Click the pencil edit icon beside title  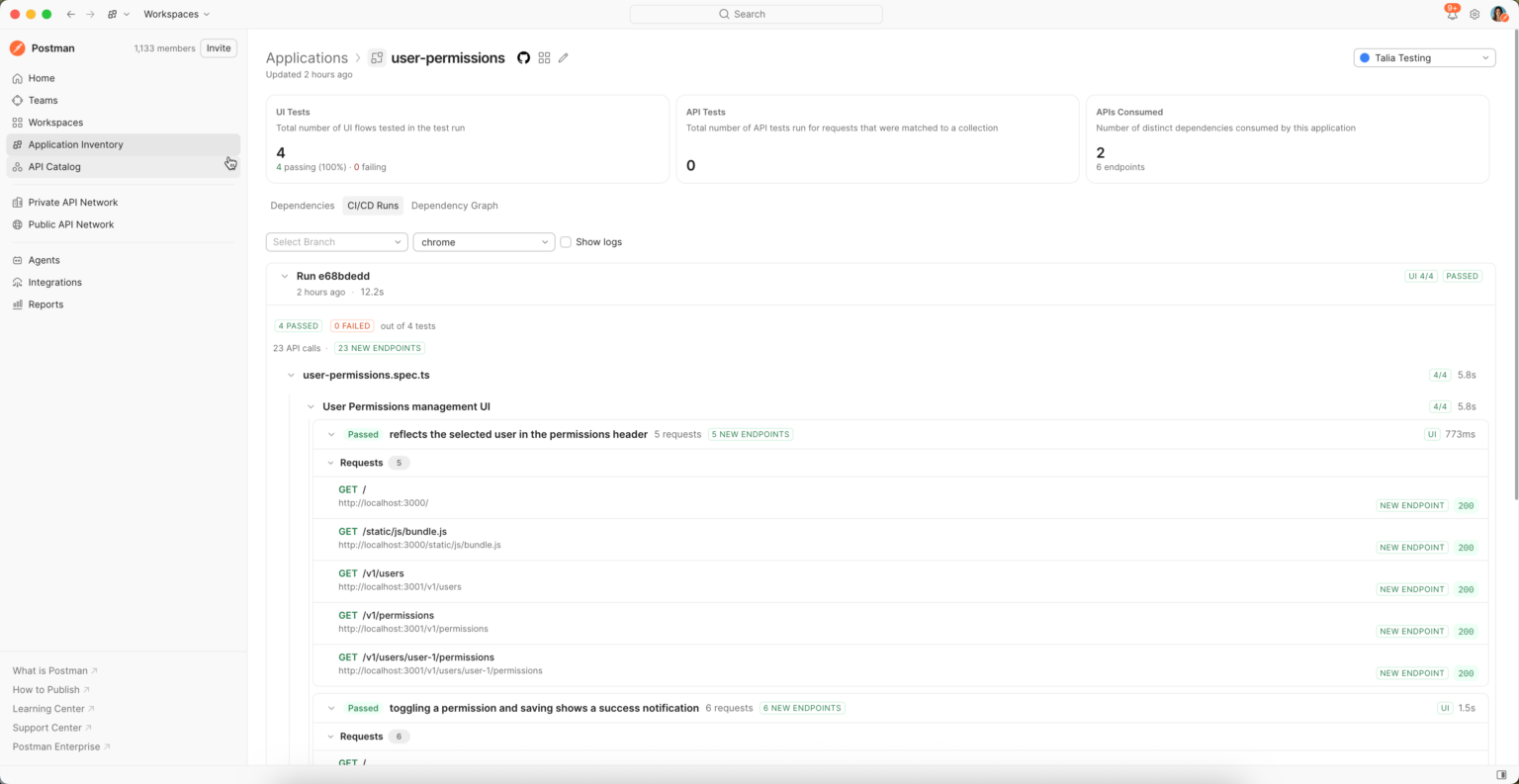[564, 58]
